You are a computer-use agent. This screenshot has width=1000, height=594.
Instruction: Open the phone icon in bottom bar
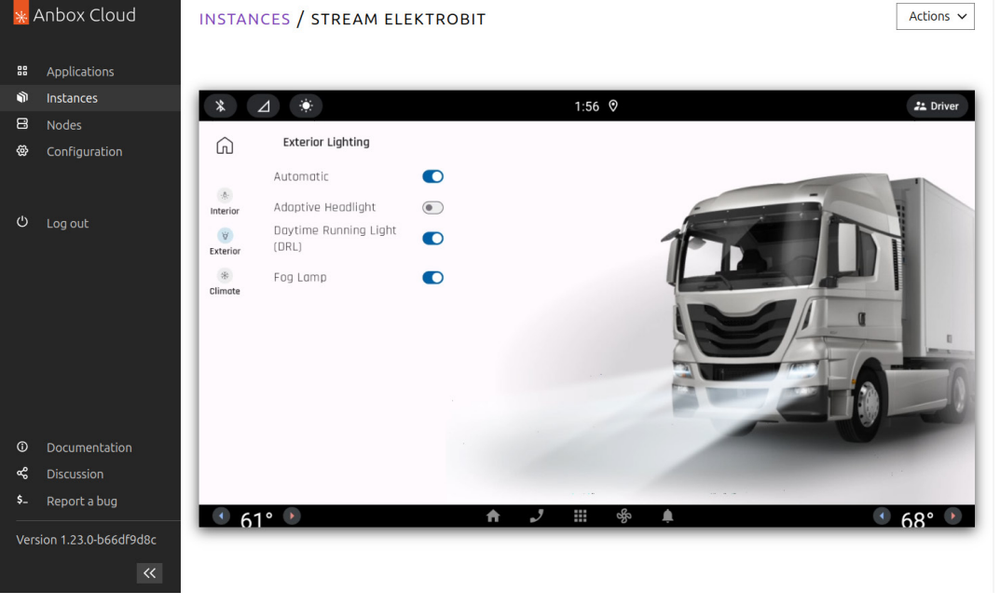pos(537,516)
